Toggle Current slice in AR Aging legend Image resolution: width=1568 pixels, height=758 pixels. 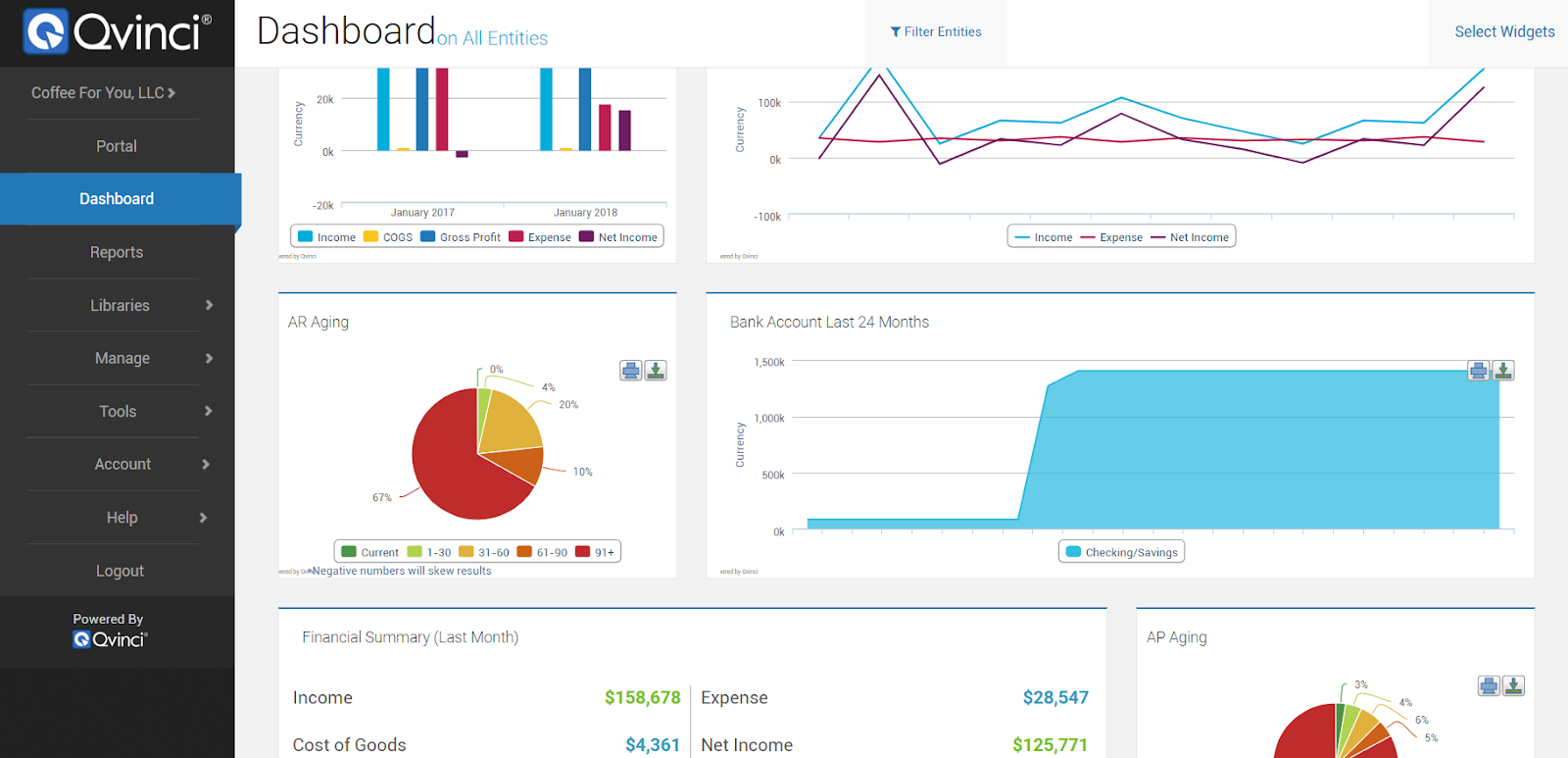click(369, 552)
